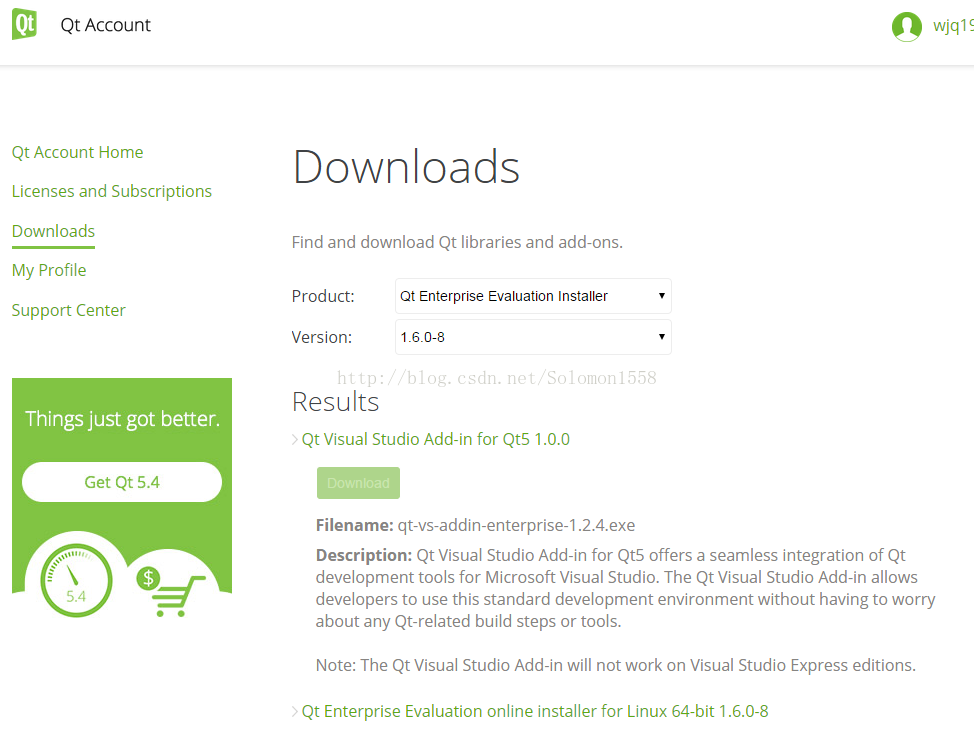Click the Find and download Qt libraries text
This screenshot has height=735, width=974.
[x=457, y=242]
